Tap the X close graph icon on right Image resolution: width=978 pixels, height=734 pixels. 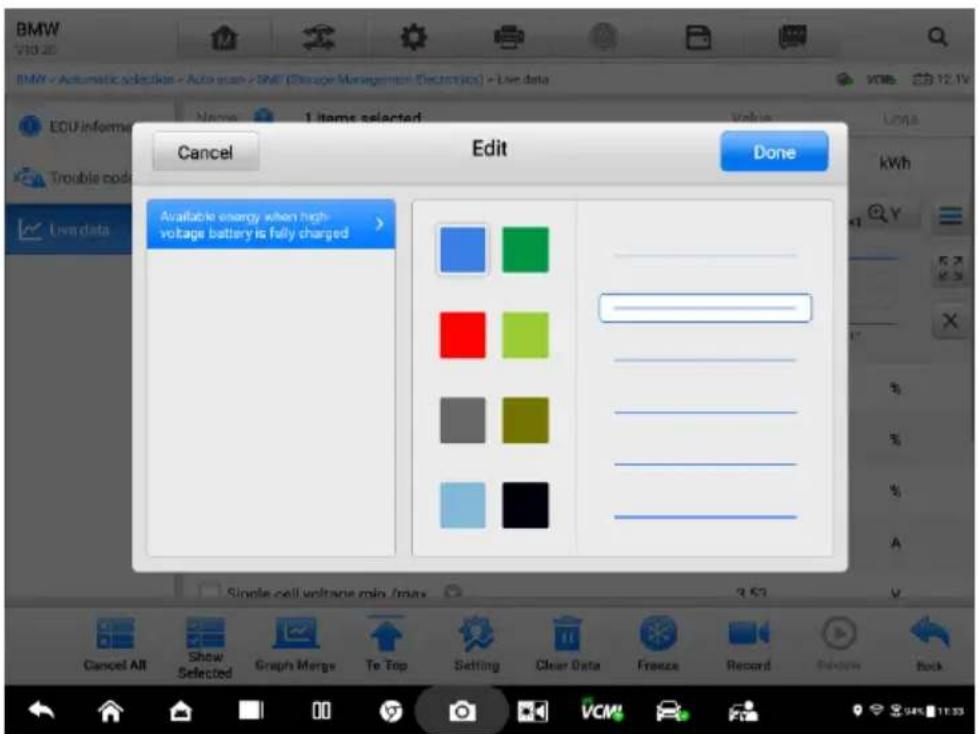tap(950, 321)
